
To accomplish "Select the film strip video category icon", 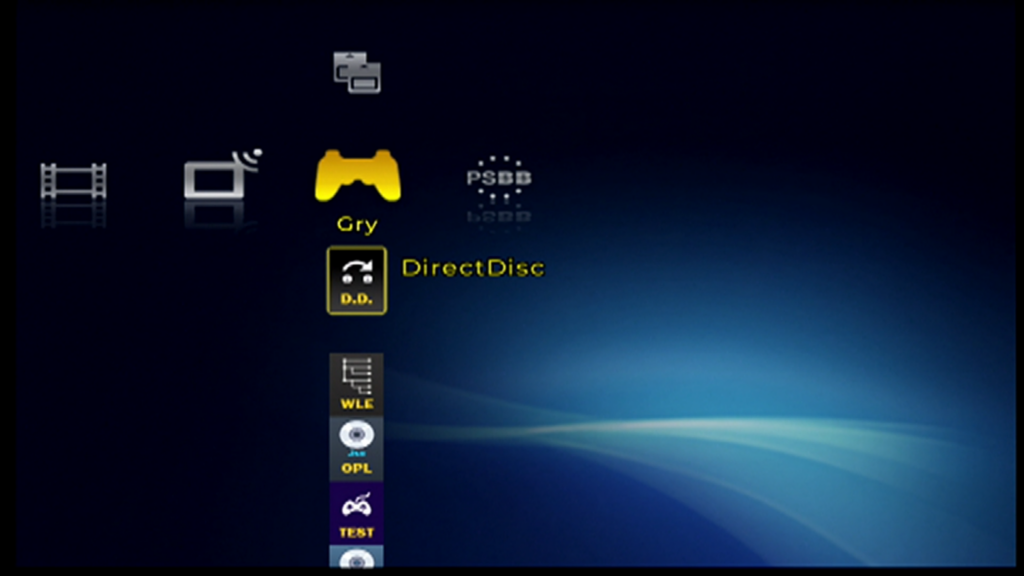I will click(x=73, y=181).
